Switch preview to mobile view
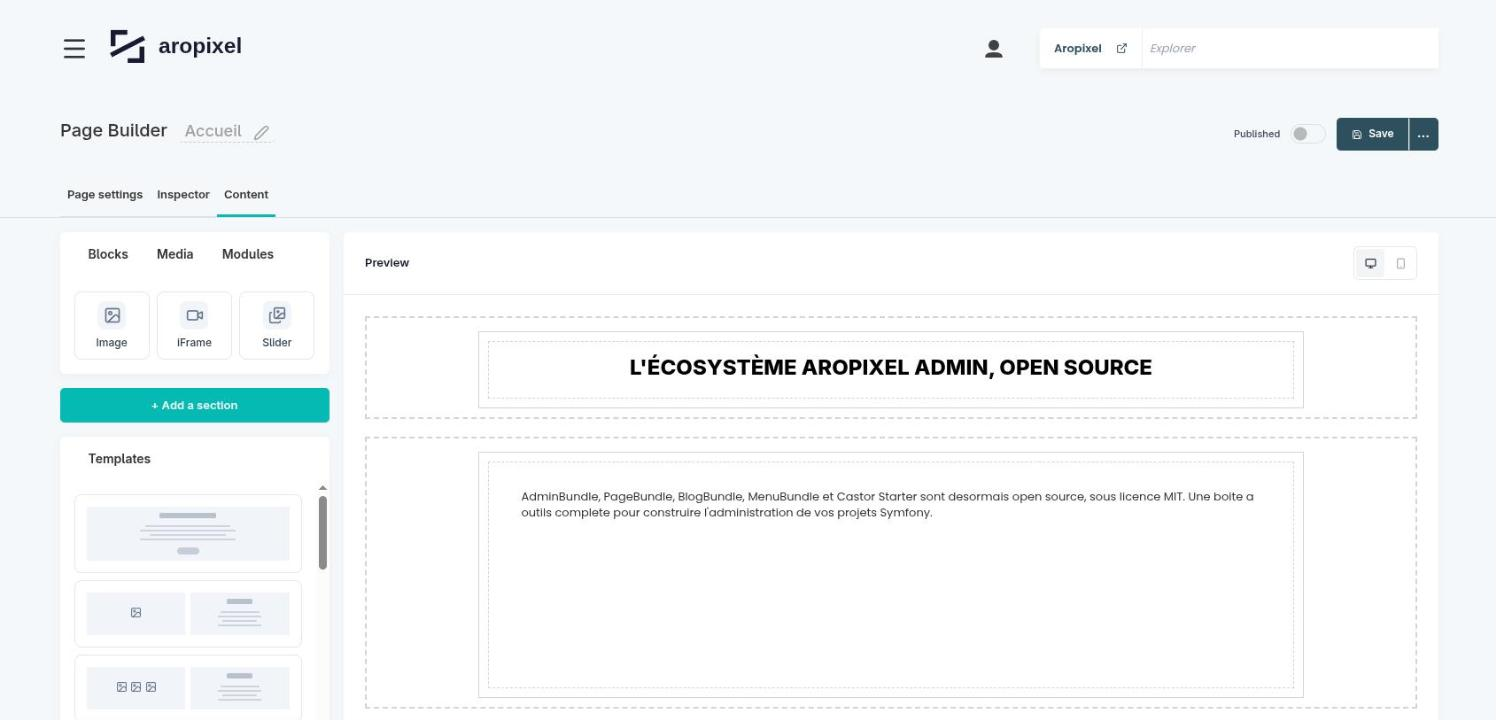 [1401, 263]
